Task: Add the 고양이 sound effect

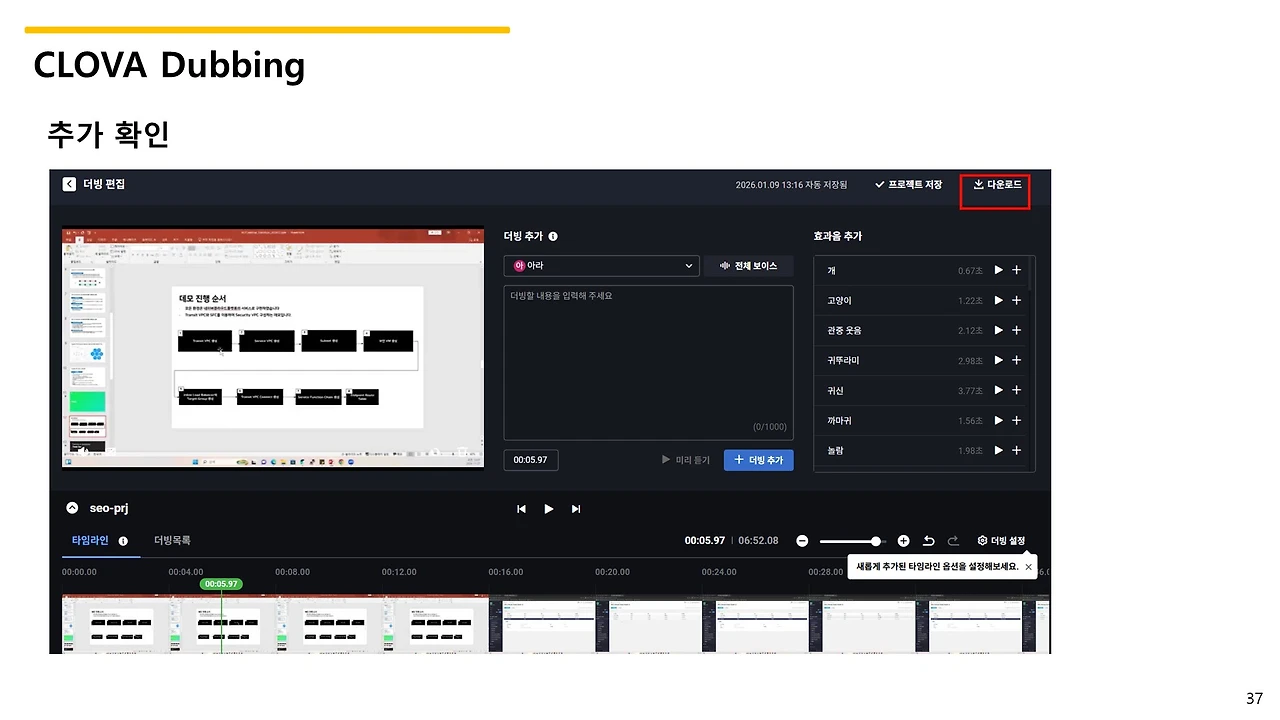Action: (1016, 300)
